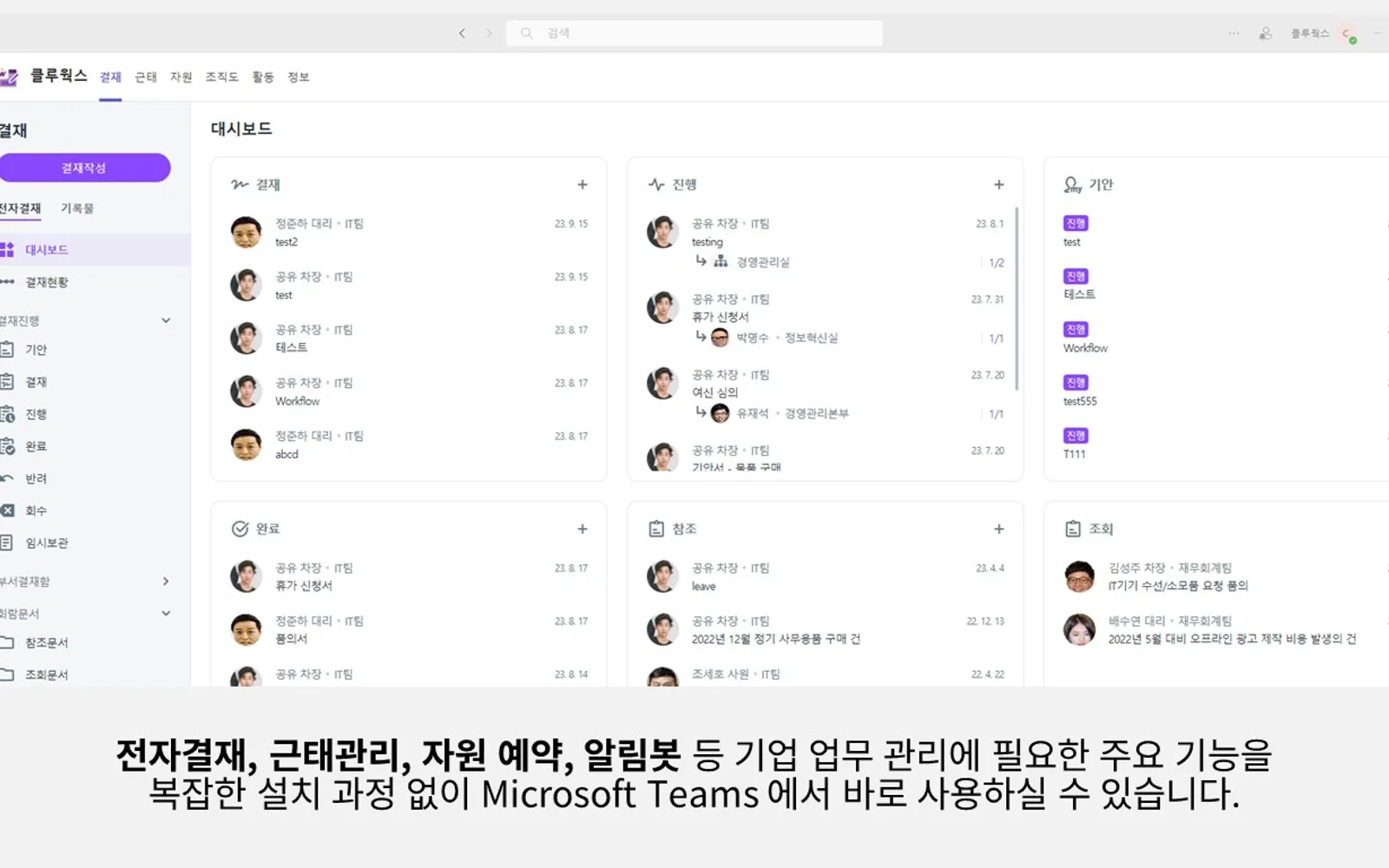The image size is (1389, 868).
Task: Open the more options ellipsis menu
Action: [1234, 34]
